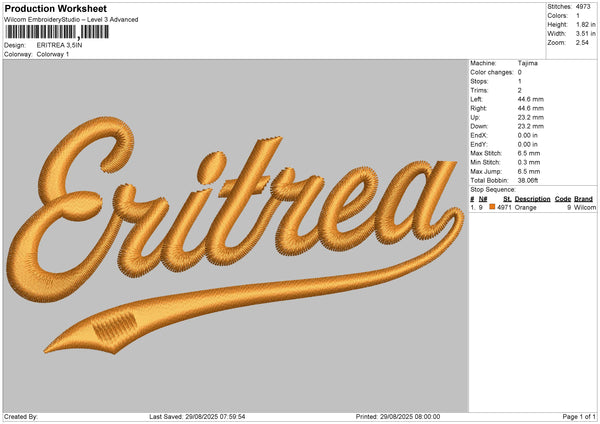The height and width of the screenshot is (424, 600).
Task: Click the Machine value 'Tajima'
Action: (x=528, y=63)
